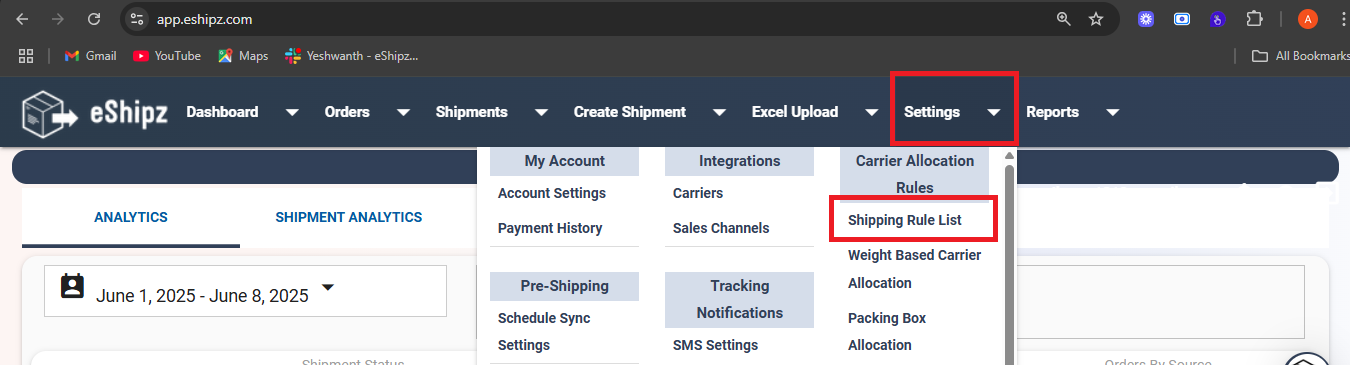Image resolution: width=1350 pixels, height=365 pixels.
Task: Click the eShipz logo
Action: coord(96,112)
